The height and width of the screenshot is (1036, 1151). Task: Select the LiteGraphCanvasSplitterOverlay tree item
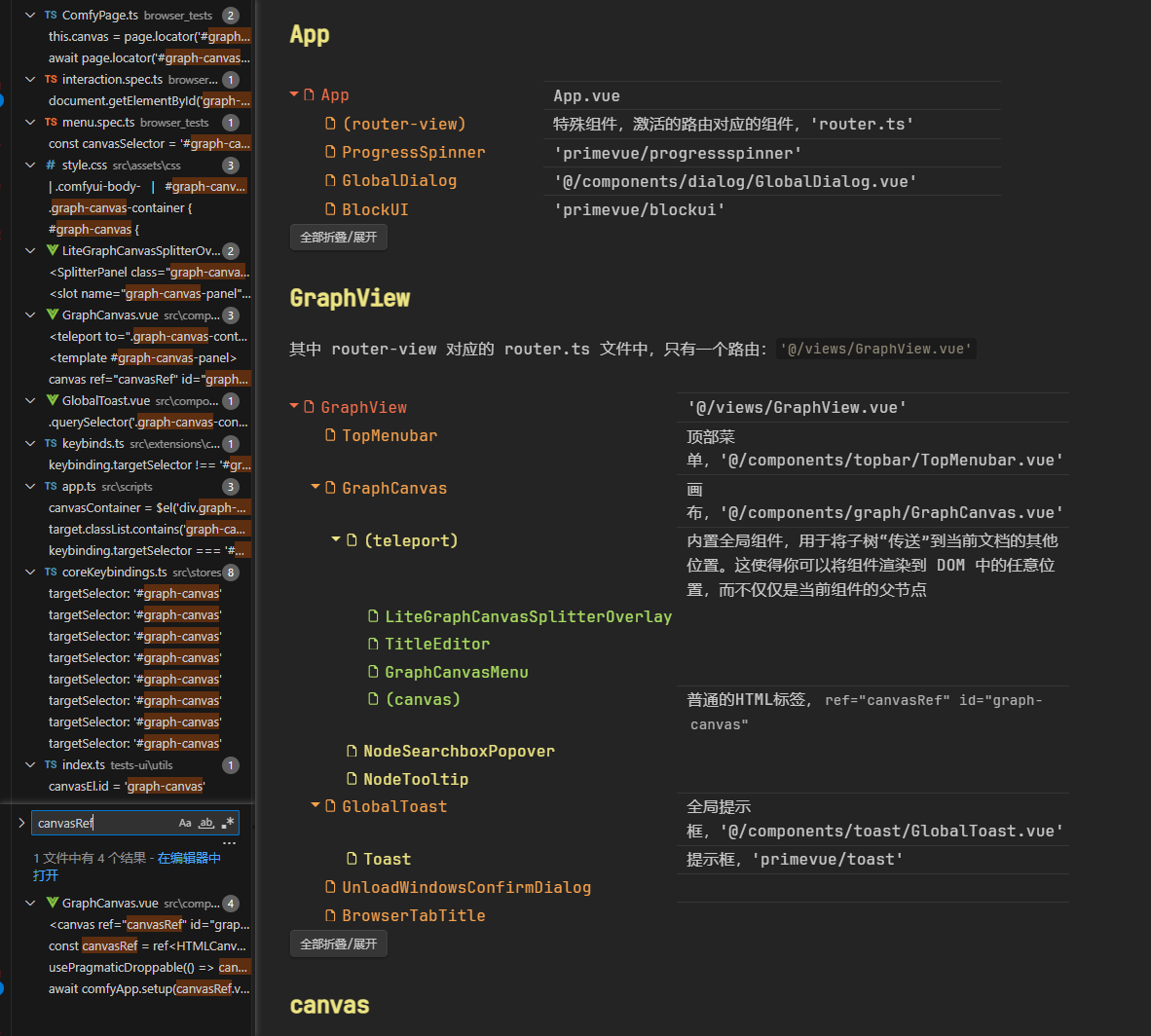pos(528,616)
